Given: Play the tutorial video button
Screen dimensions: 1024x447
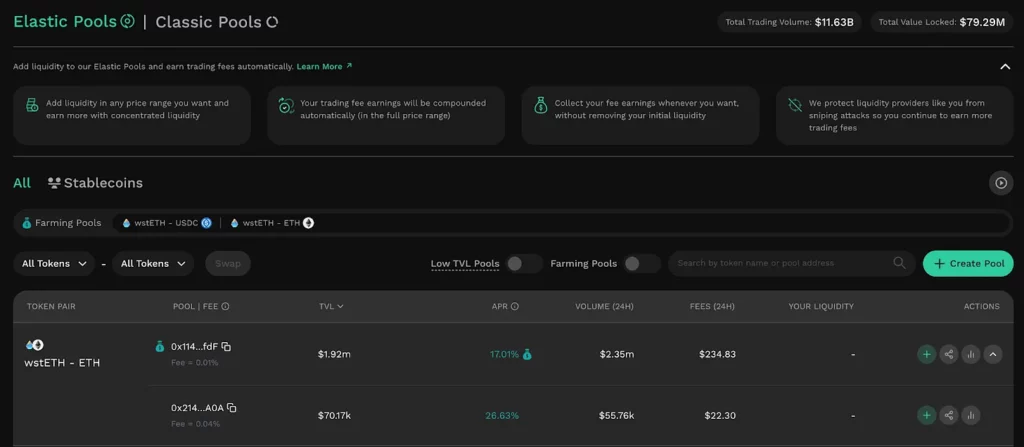Looking at the screenshot, I should pos(1000,183).
